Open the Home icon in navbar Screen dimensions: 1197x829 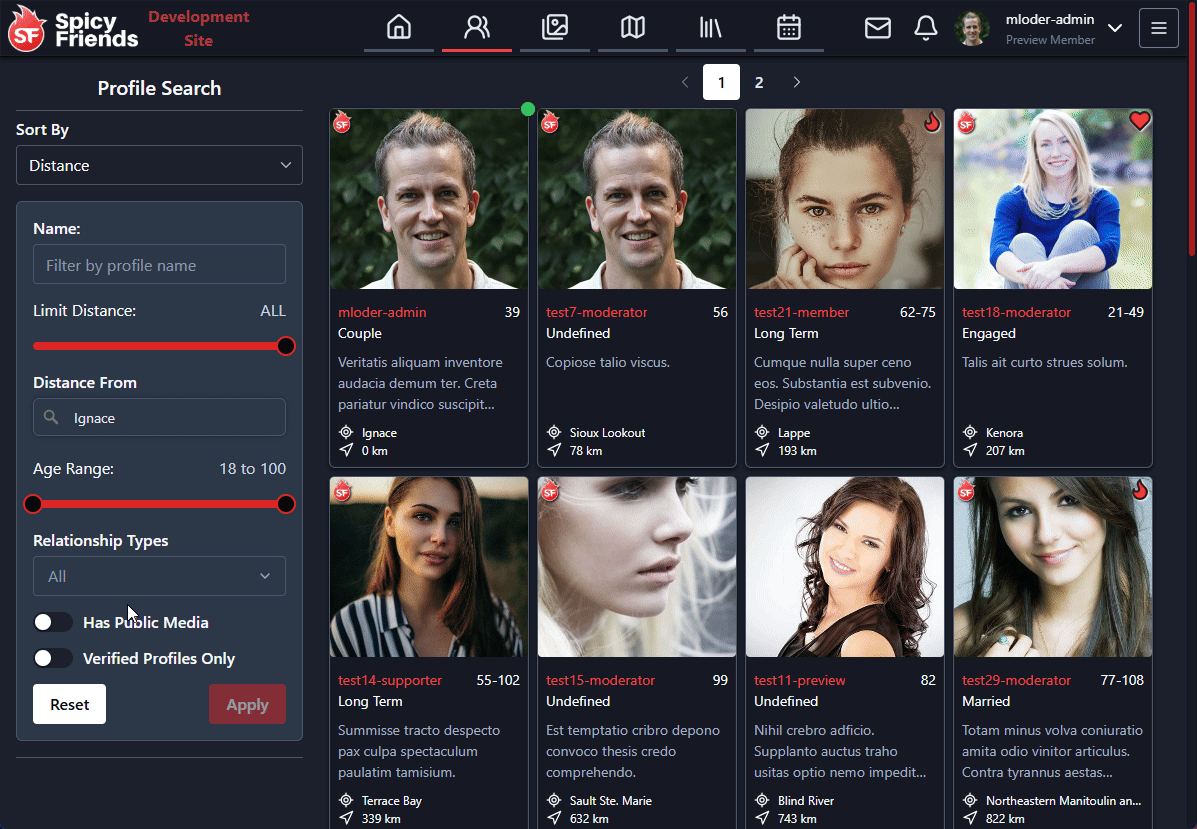(x=399, y=28)
